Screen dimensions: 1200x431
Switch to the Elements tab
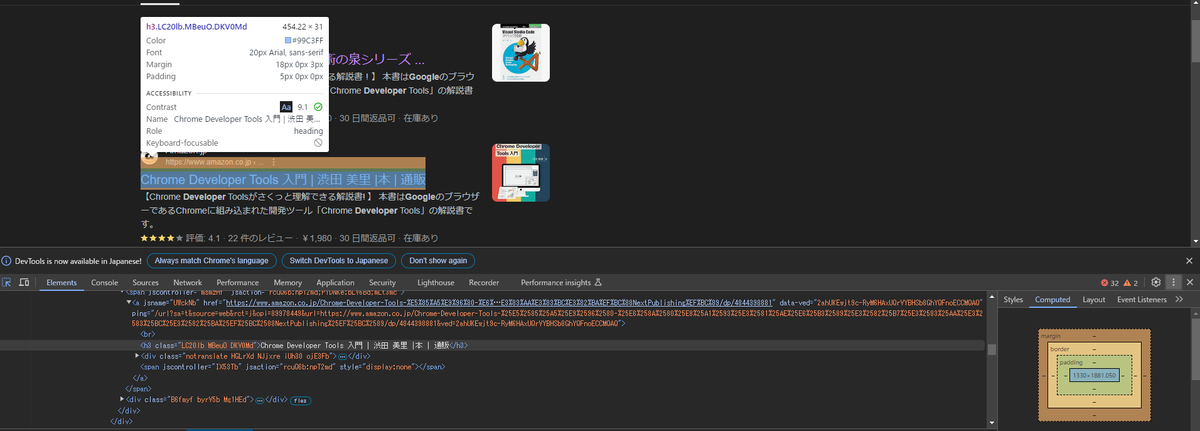[62, 283]
